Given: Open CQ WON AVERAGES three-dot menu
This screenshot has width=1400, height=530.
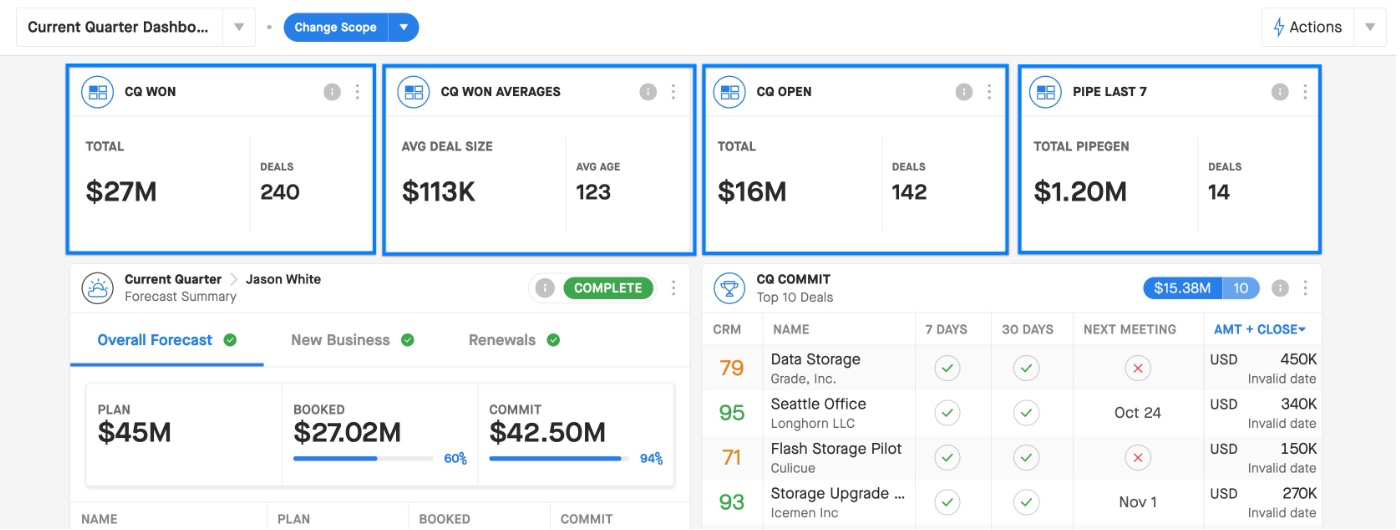Looking at the screenshot, I should [673, 92].
